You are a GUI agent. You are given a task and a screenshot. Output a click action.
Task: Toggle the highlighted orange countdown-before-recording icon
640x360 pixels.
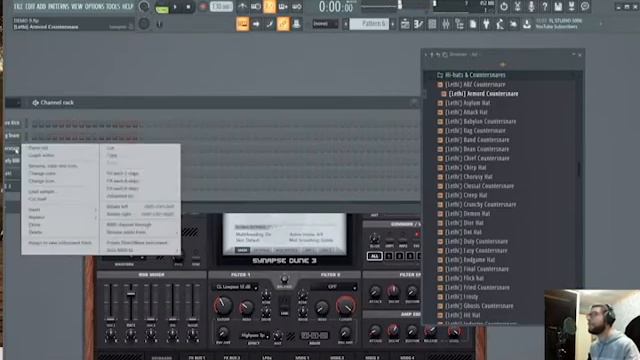tap(269, 7)
